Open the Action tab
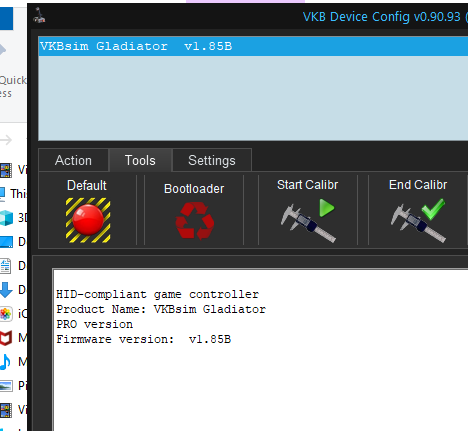This screenshot has width=468, height=431. tap(73, 160)
